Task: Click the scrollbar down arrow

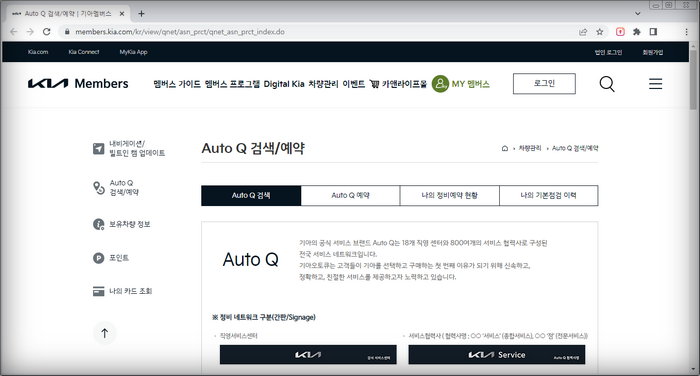Action: pyautogui.click(x=693, y=369)
